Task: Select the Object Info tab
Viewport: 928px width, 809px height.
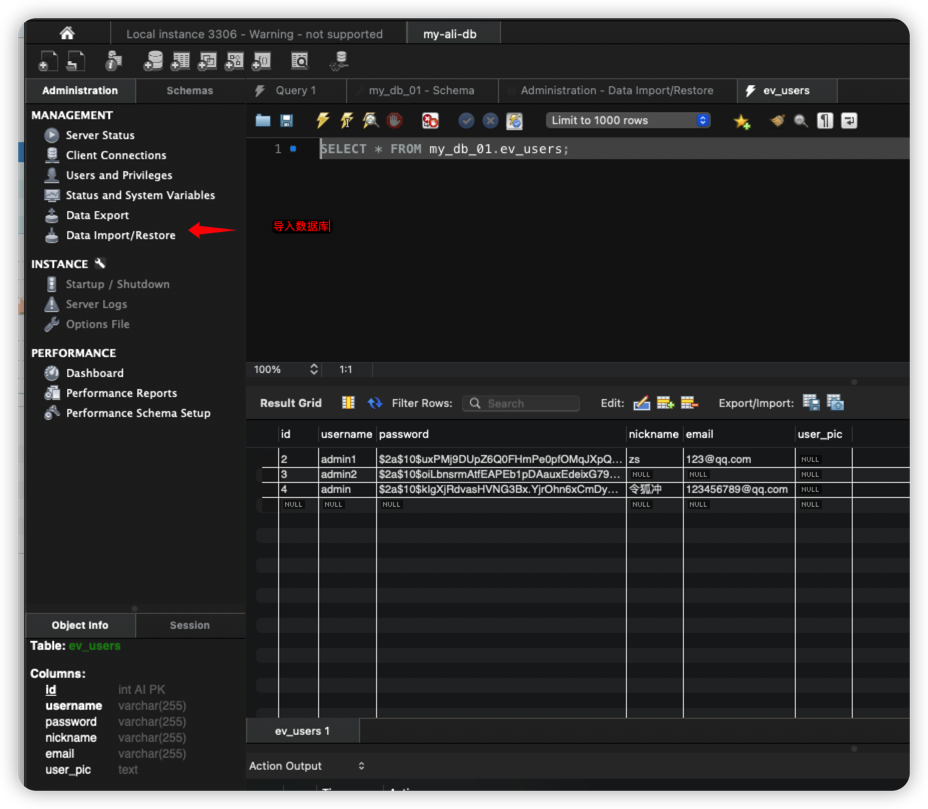Action: [80, 625]
